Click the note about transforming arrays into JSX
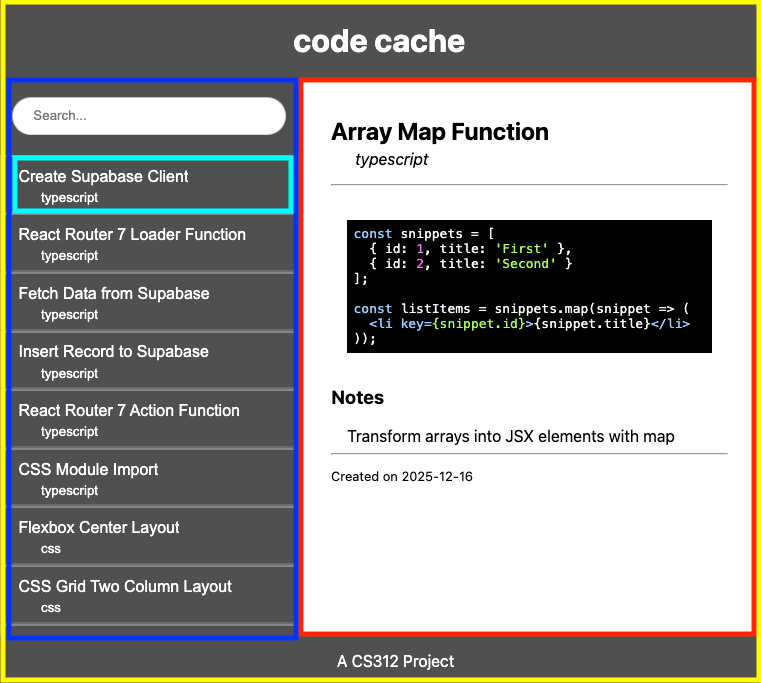This screenshot has height=683, width=761. click(510, 436)
